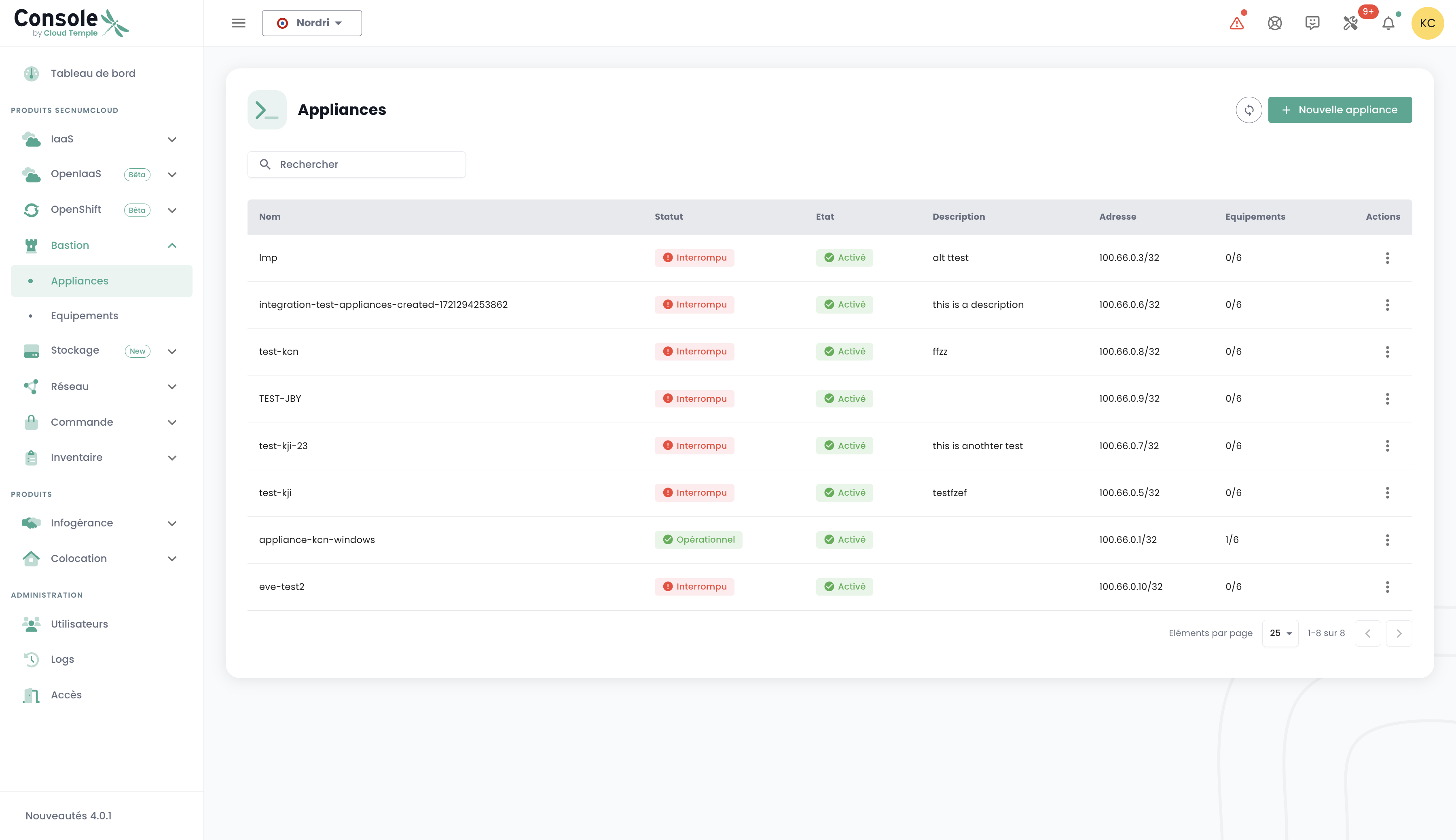The image size is (1456, 840).
Task: Open Tableau de bord menu item
Action: (93, 73)
